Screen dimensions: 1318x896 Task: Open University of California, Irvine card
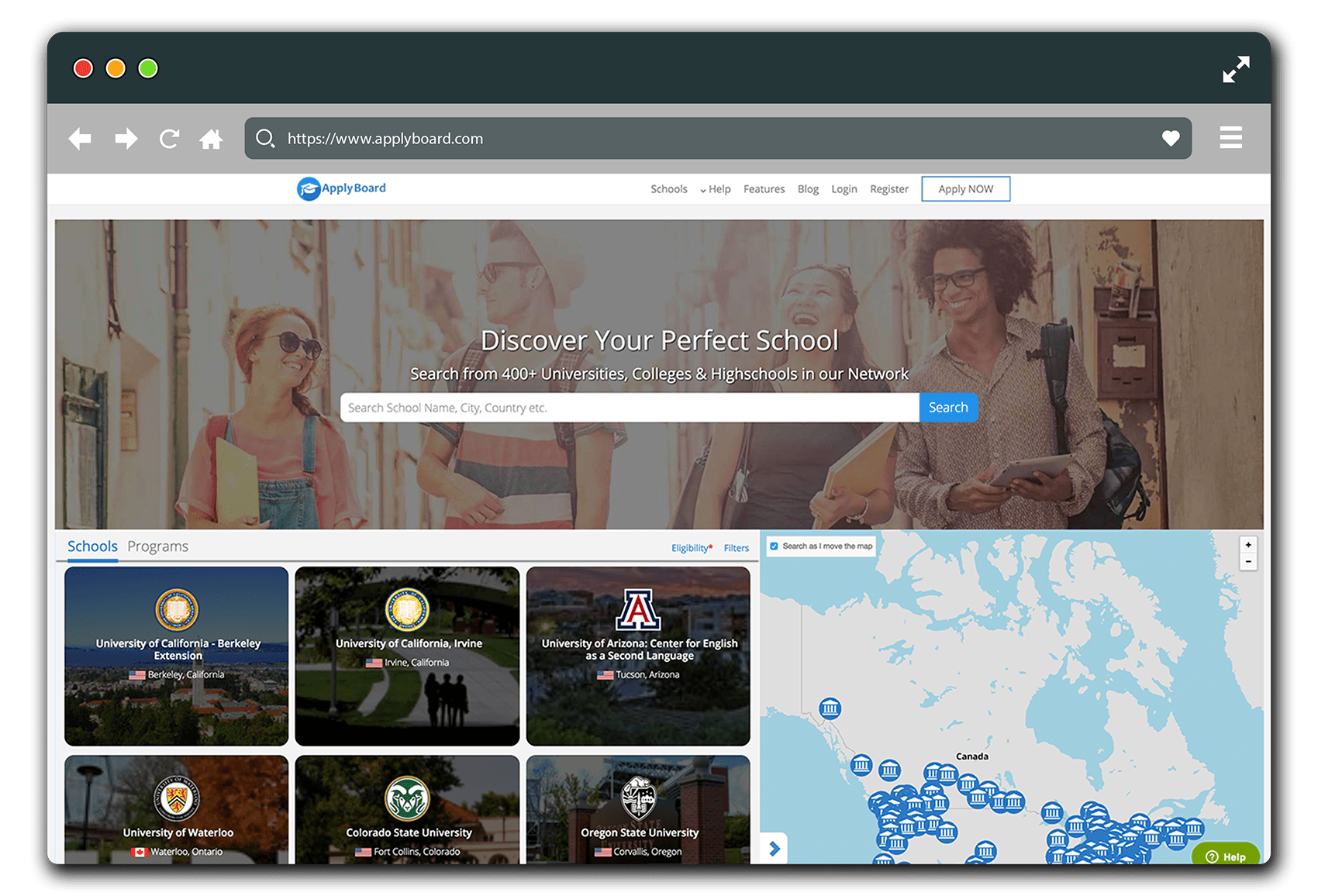407,656
